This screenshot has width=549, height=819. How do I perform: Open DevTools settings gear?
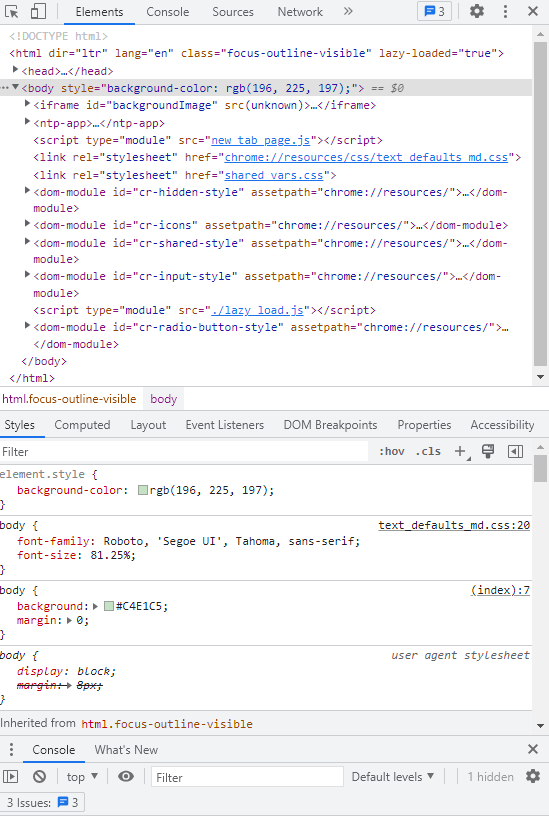tap(476, 11)
